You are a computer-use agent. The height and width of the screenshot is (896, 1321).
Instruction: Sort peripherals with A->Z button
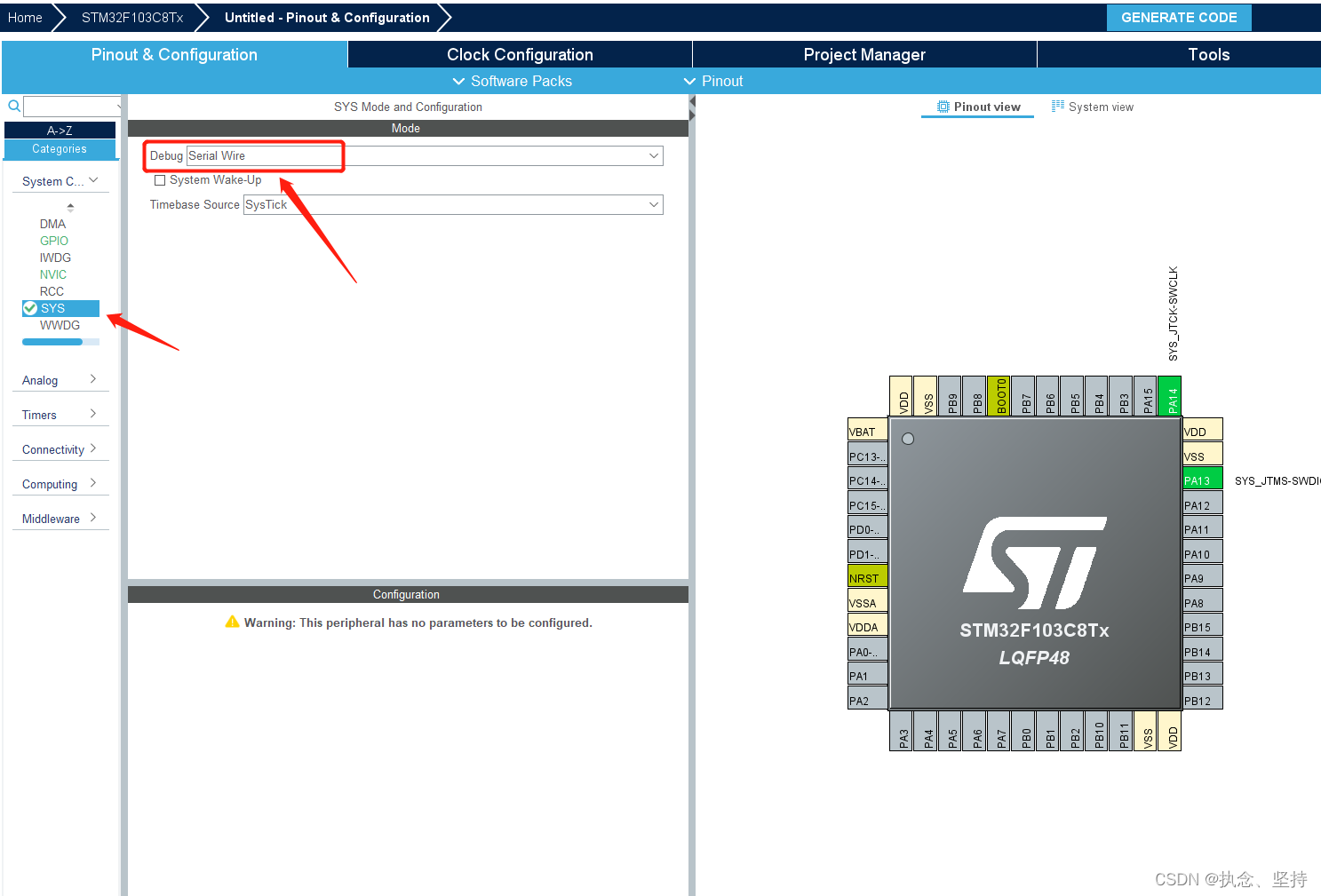60,131
